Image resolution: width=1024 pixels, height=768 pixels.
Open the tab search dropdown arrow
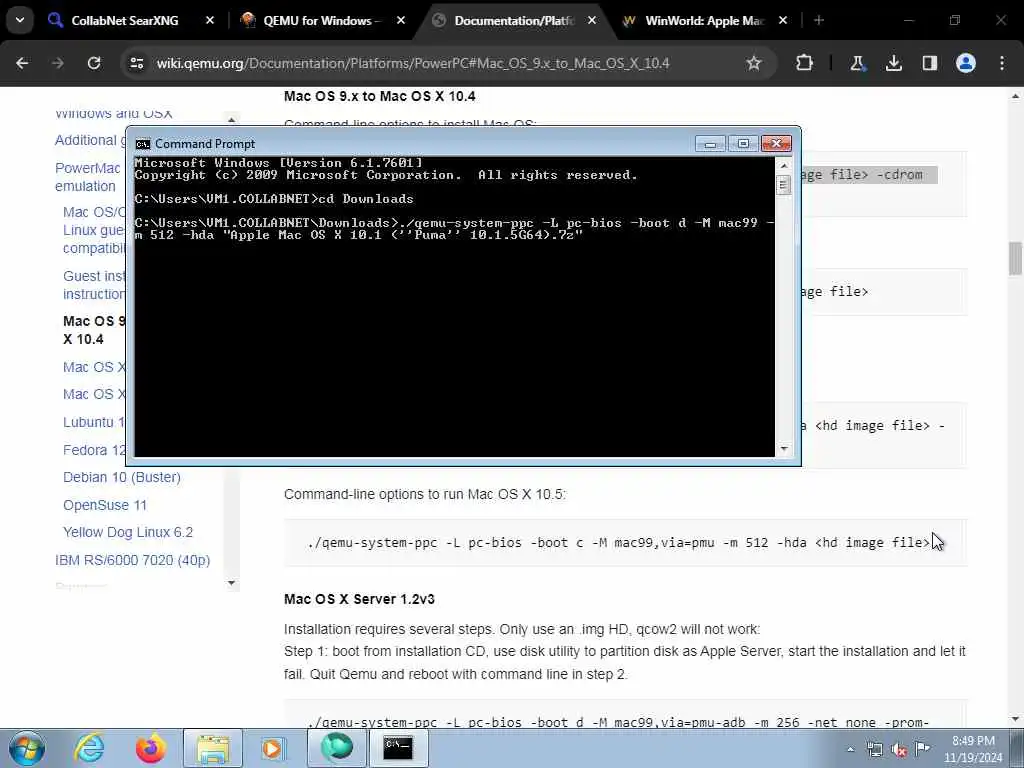(x=20, y=20)
